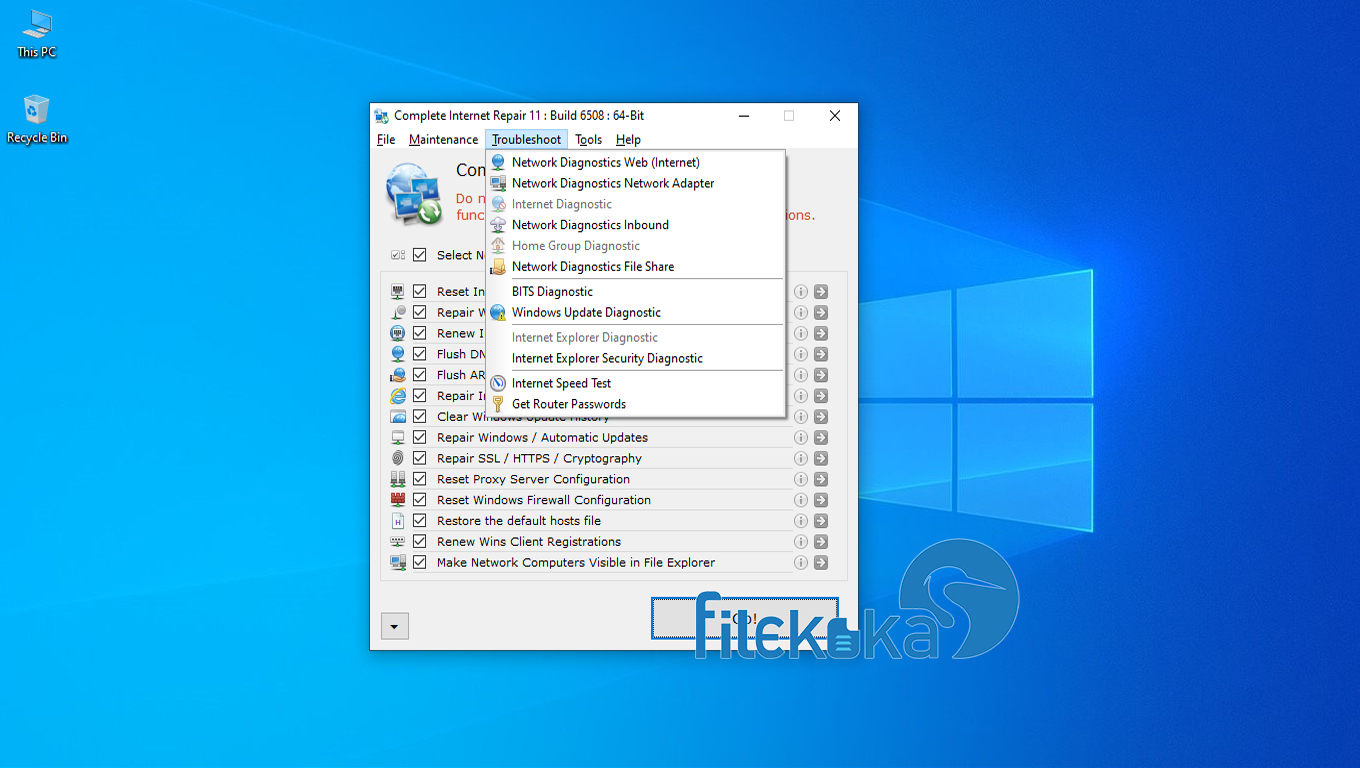Uncheck Clear Windows Update History checkbox

point(420,416)
